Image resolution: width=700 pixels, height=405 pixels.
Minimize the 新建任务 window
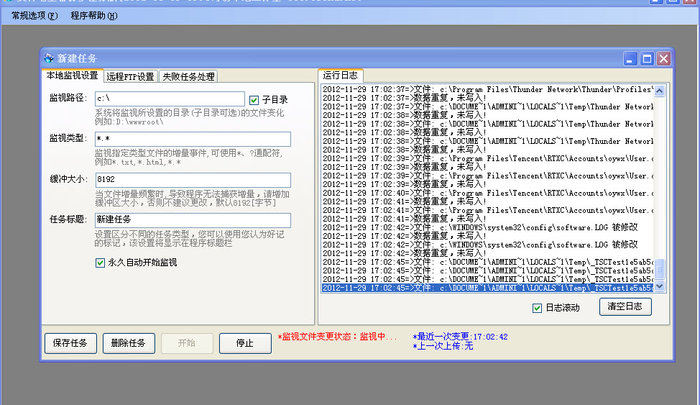[630, 58]
